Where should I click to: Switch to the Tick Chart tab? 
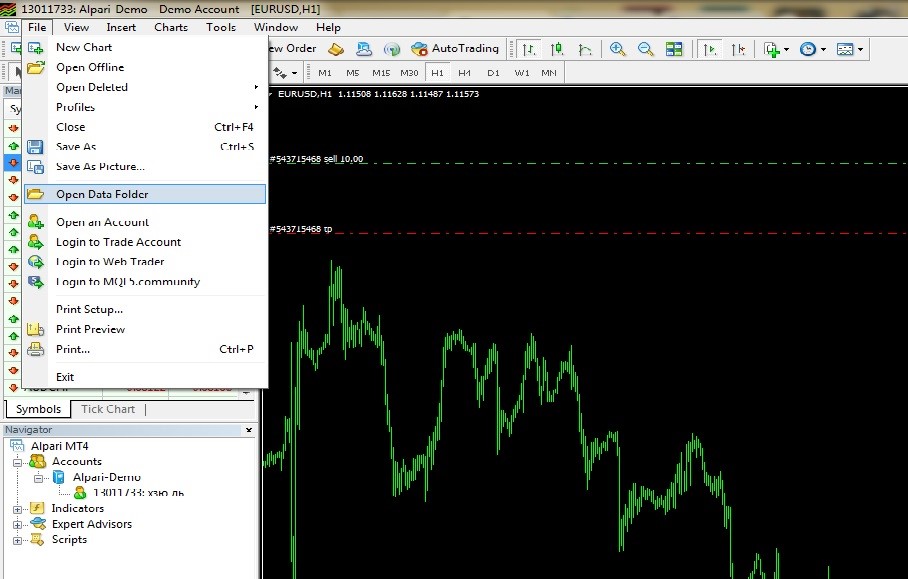[108, 409]
